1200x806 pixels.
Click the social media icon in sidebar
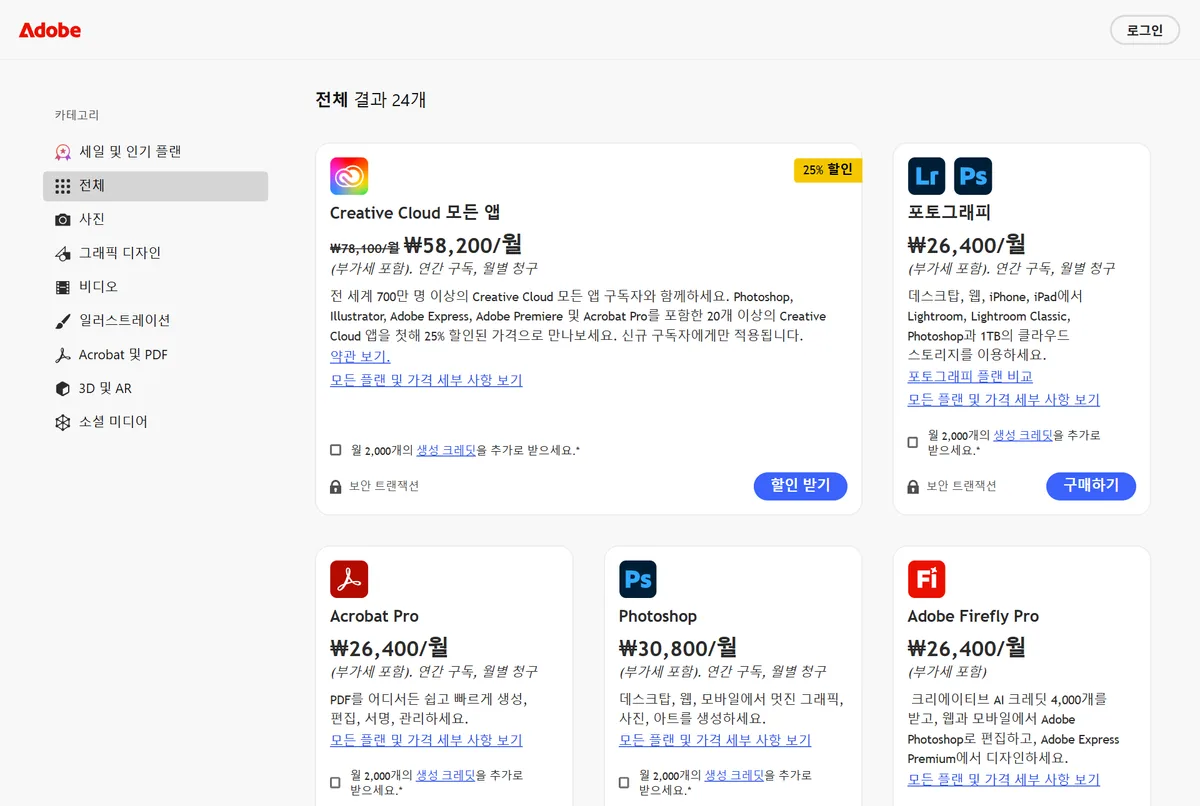click(63, 423)
